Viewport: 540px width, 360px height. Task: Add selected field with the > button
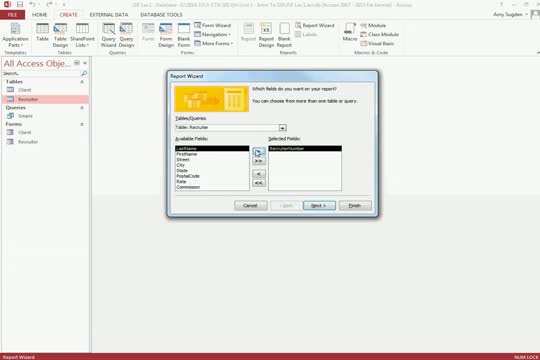coord(259,152)
